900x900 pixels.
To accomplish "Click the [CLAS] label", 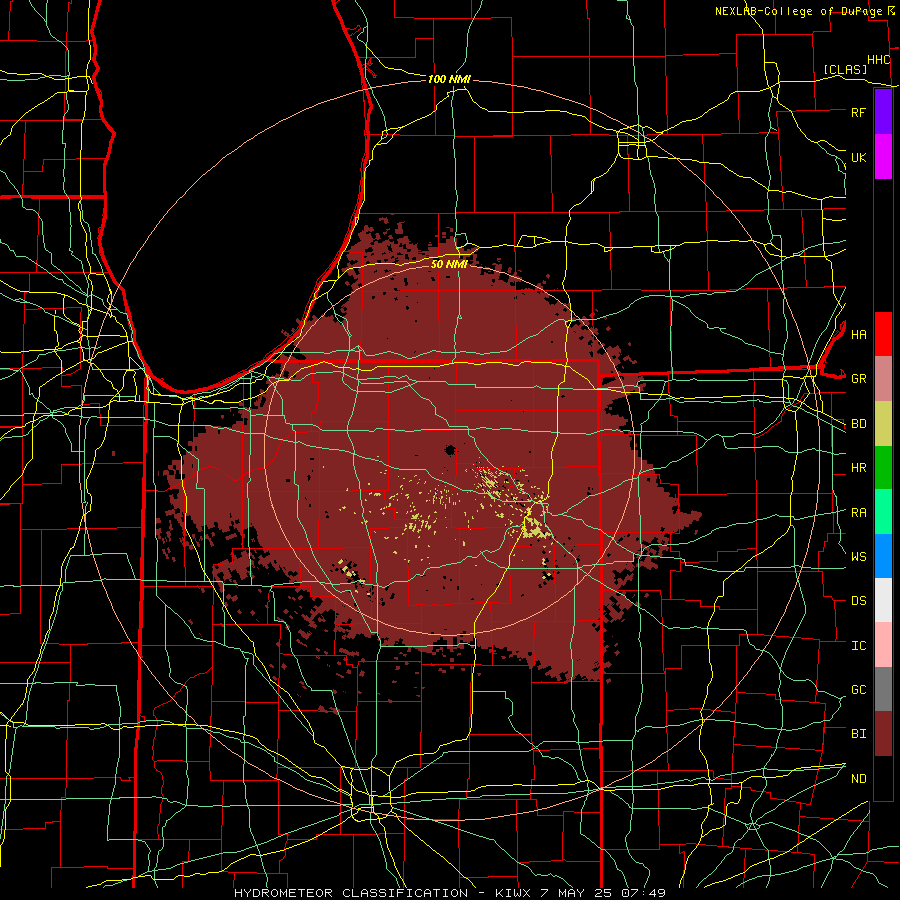I will click(x=845, y=69).
